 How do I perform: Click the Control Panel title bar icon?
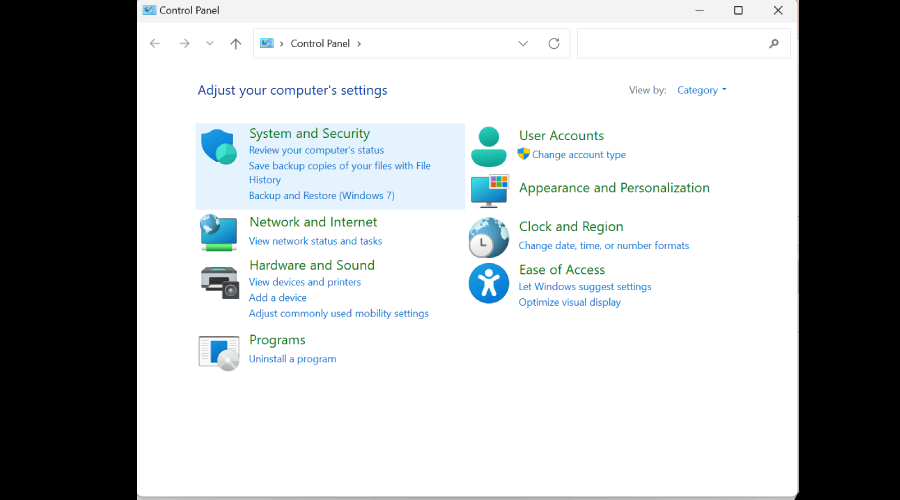click(149, 10)
